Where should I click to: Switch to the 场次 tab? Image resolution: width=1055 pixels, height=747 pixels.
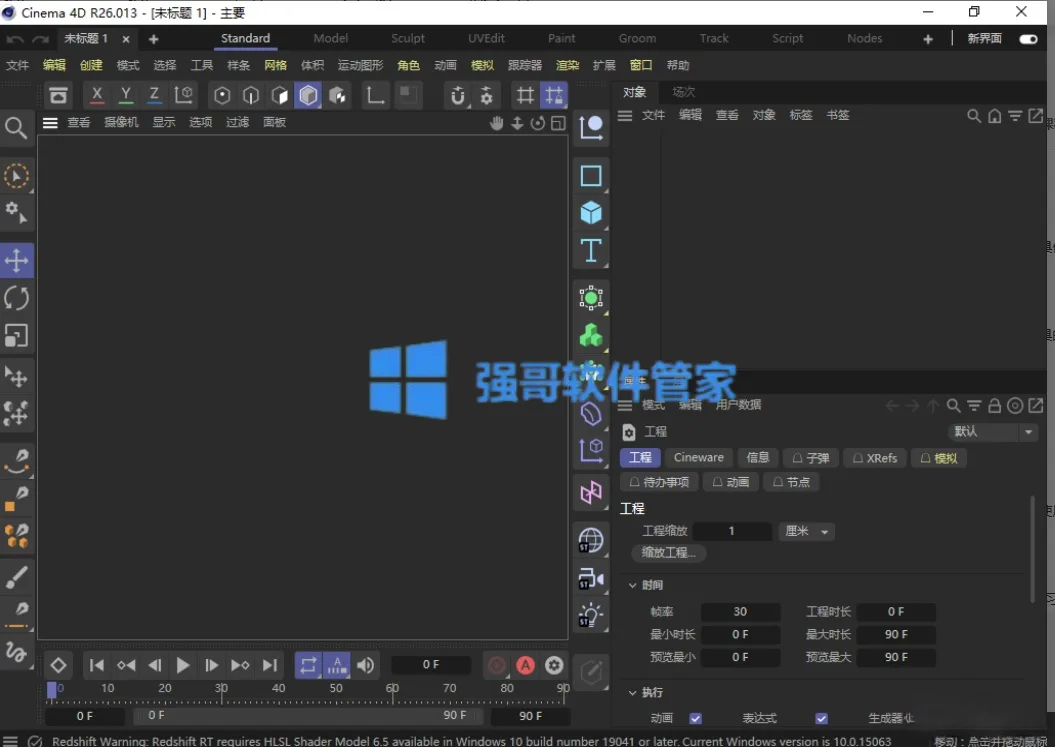coord(684,92)
